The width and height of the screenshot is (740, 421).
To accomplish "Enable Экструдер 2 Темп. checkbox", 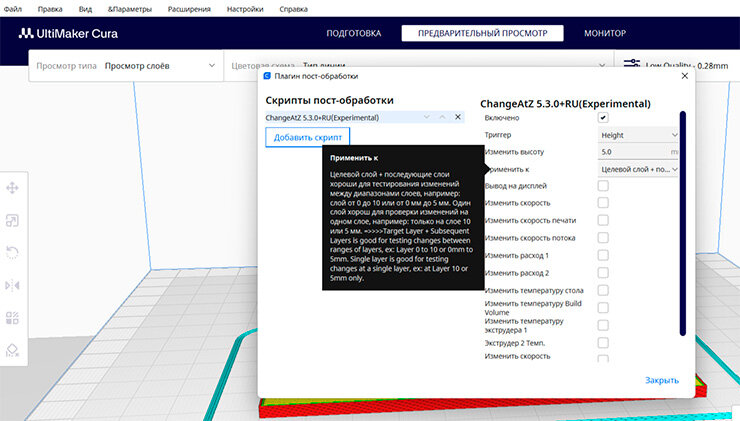I will [603, 342].
